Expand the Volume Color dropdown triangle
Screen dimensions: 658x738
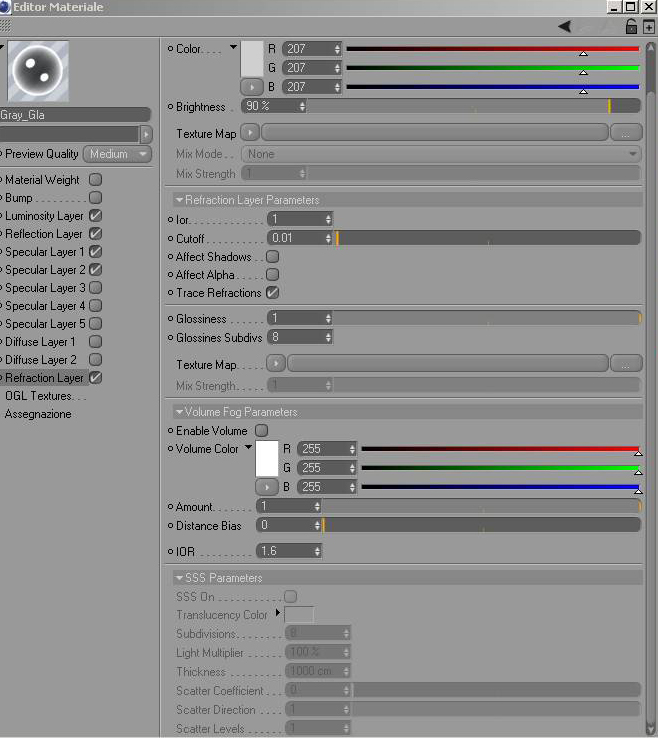[248, 447]
